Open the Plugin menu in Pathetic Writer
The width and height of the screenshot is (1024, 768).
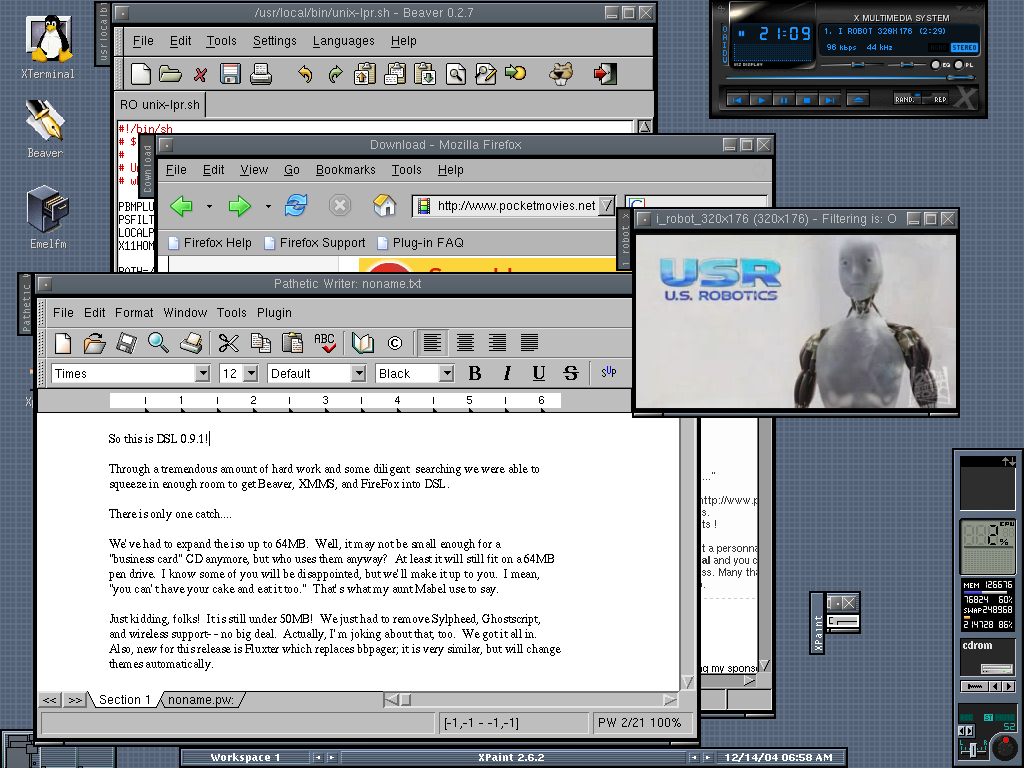coord(274,313)
